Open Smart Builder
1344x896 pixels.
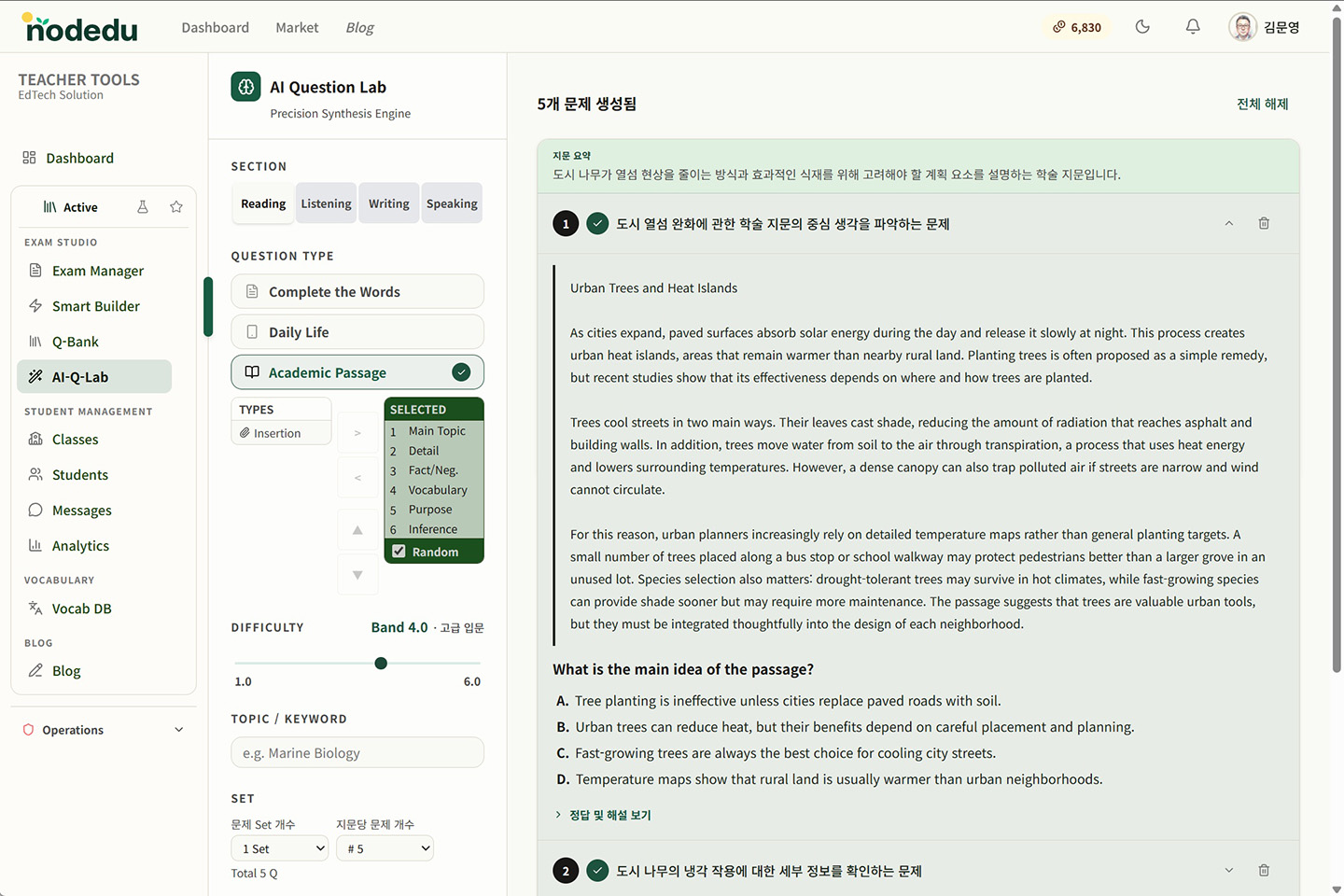tap(94, 306)
